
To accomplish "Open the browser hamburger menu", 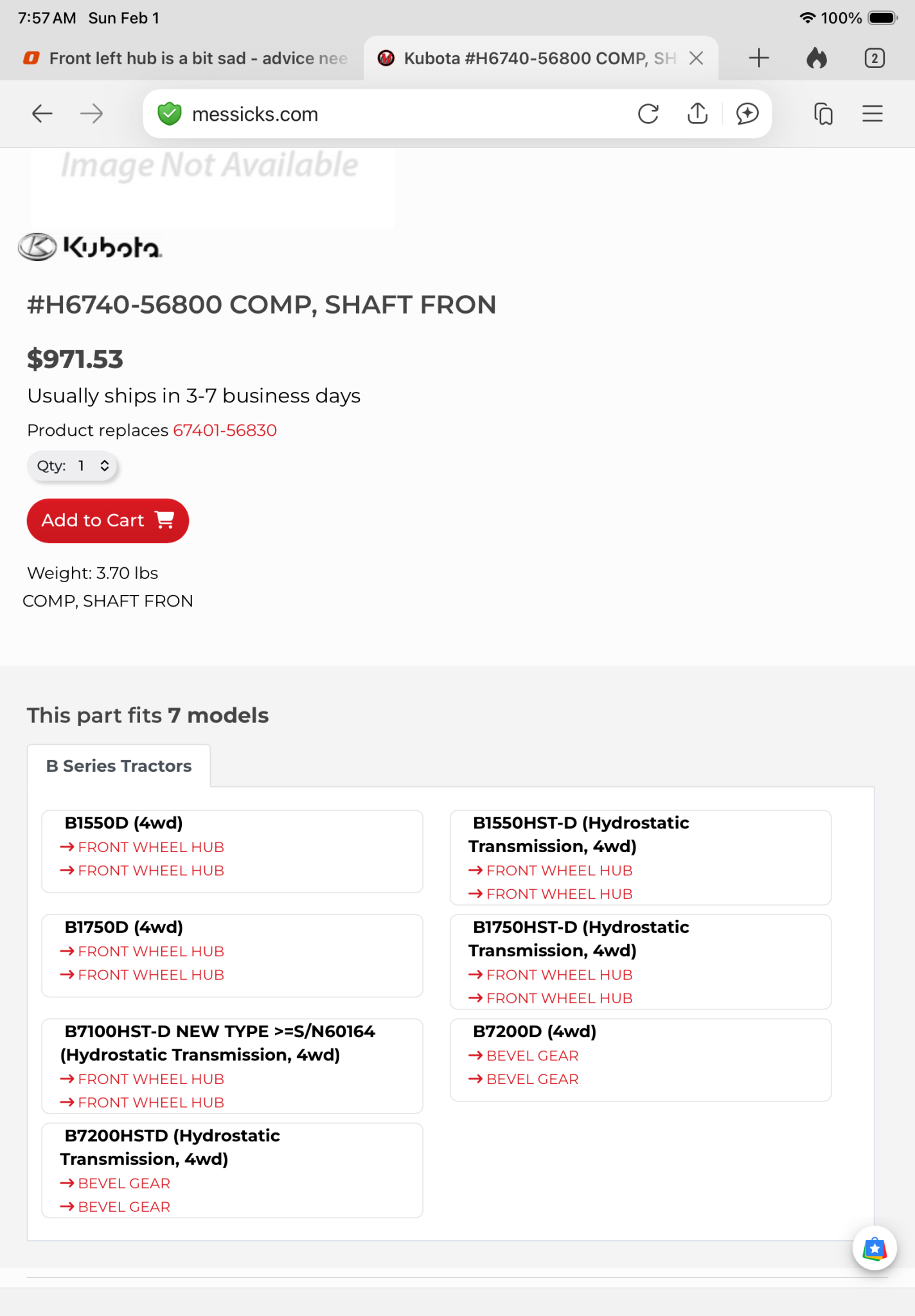I will 872,114.
